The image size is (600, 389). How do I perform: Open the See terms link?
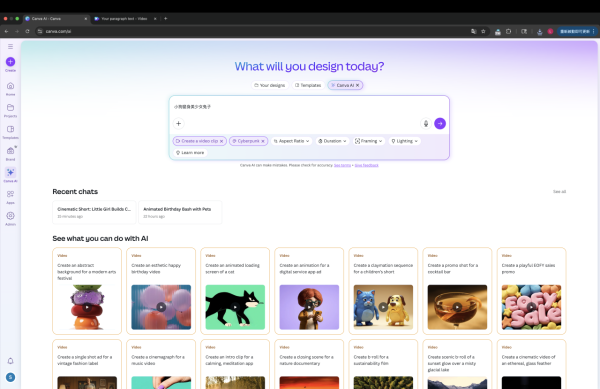click(342, 165)
